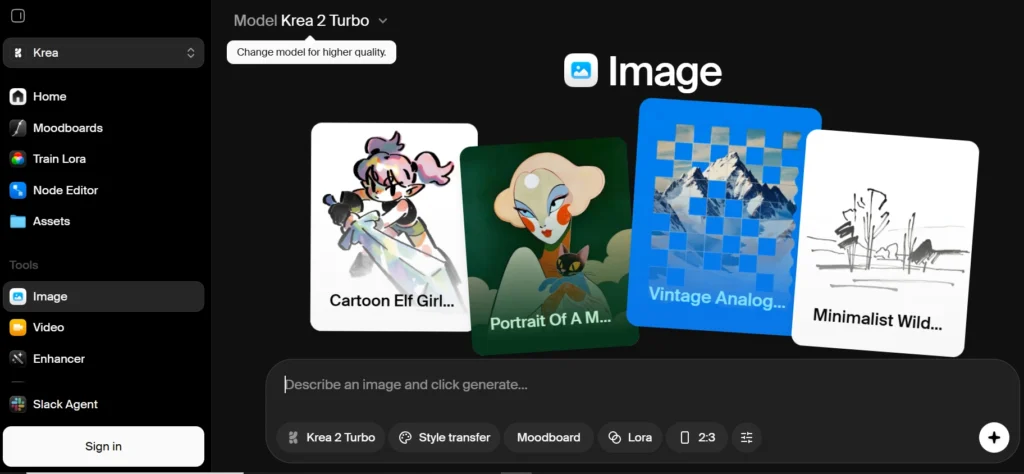Select the Portrait Of A M... example card

click(x=549, y=246)
